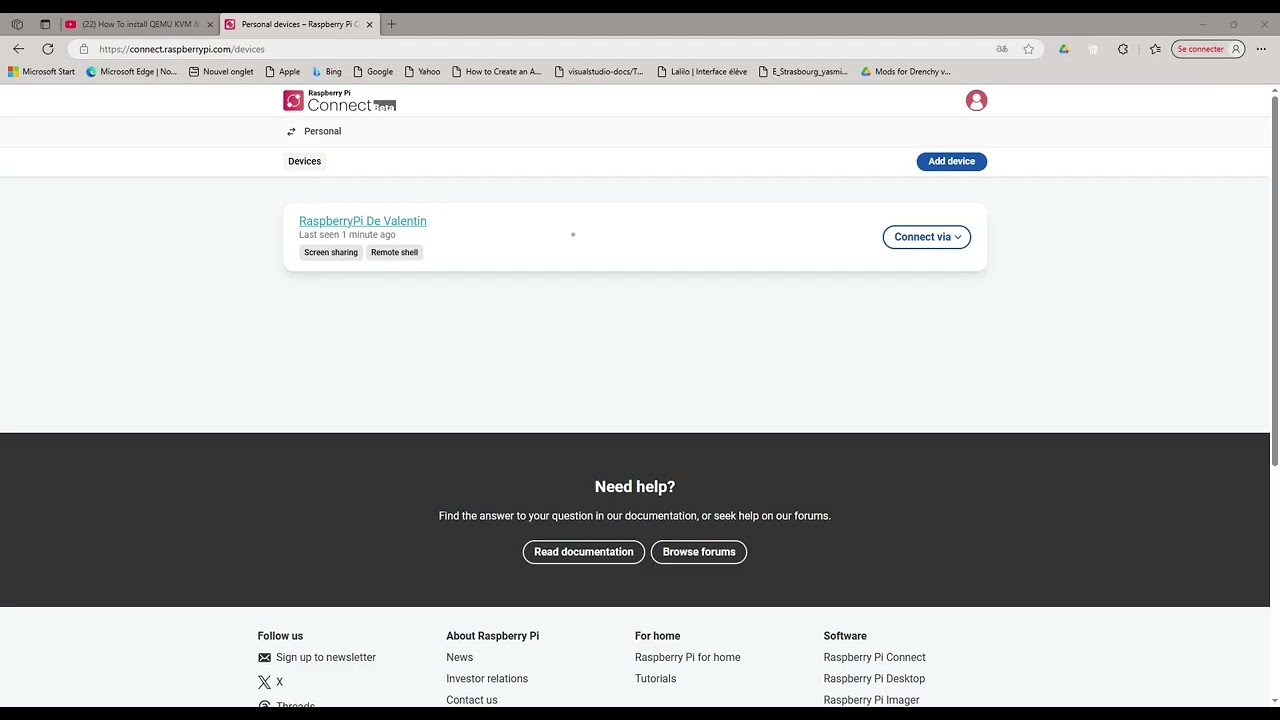Open Raspberry Pi for home link

(688, 658)
